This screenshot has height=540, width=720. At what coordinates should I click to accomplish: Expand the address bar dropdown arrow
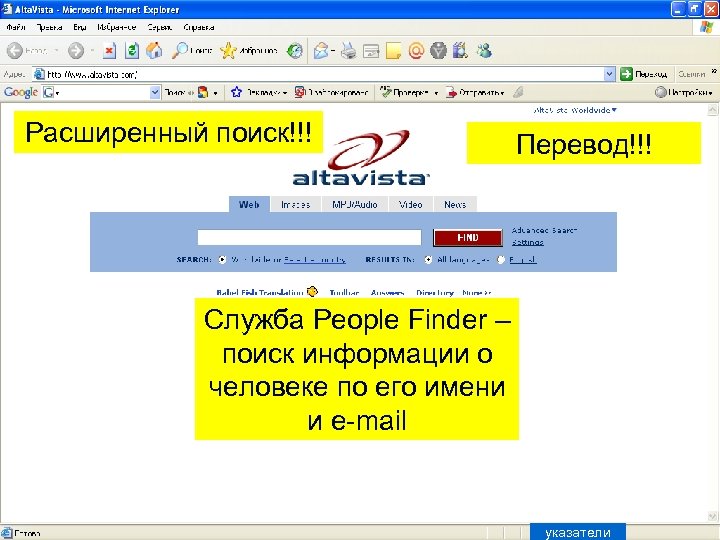pyautogui.click(x=609, y=74)
